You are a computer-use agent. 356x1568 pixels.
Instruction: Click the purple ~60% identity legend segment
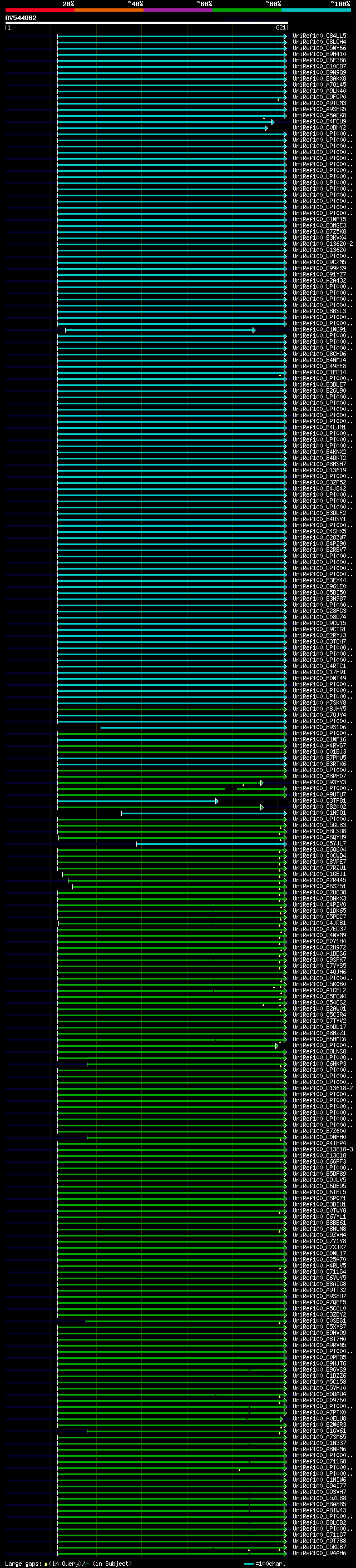coord(177,10)
